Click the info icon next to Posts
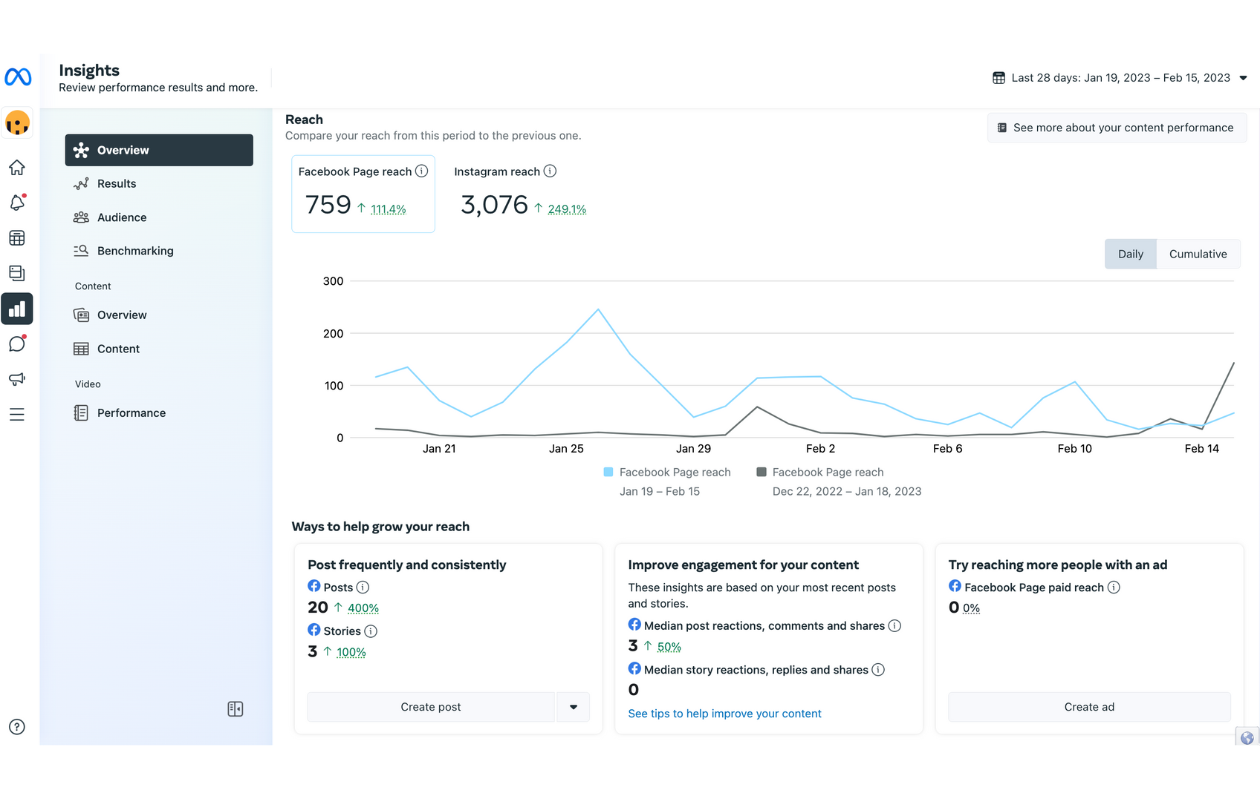This screenshot has height=800, width=1260. [x=363, y=588]
